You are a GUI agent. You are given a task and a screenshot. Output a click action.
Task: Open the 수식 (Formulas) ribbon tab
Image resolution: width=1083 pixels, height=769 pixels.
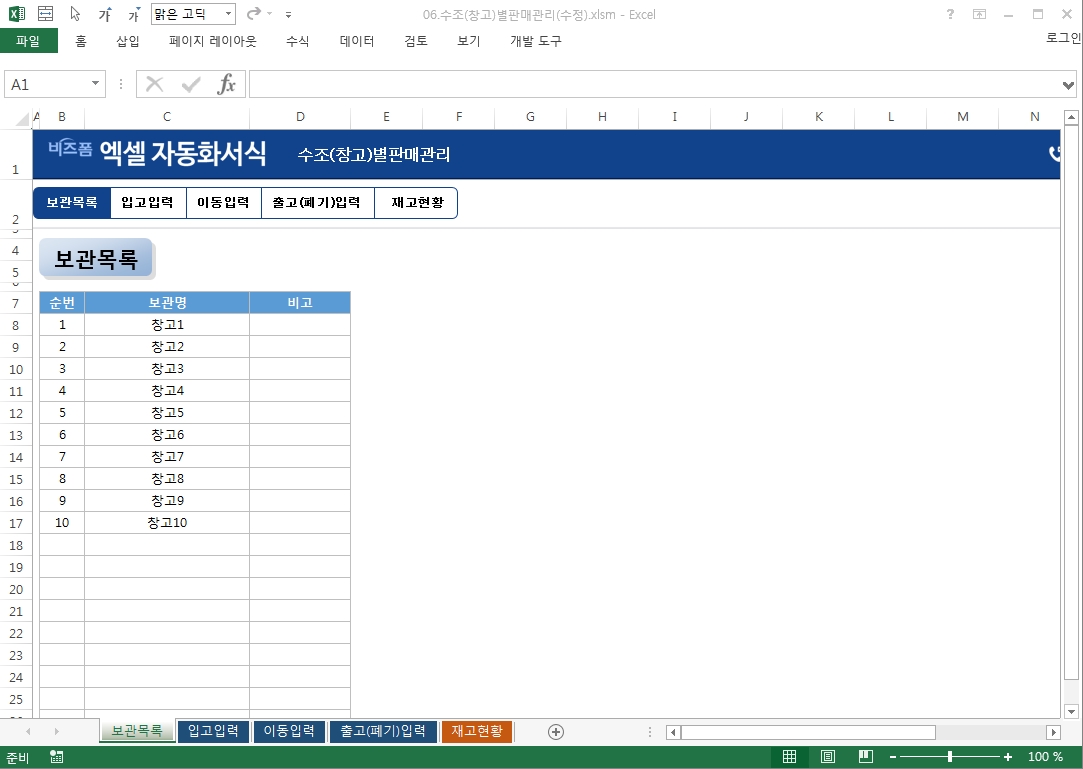(x=297, y=41)
